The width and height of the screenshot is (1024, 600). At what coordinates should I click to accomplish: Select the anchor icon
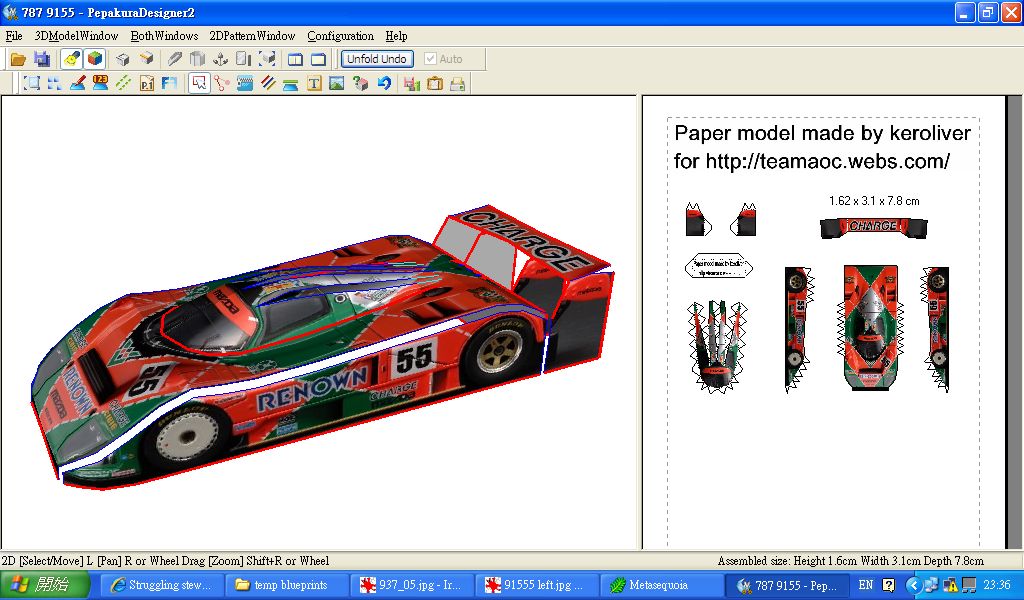tap(221, 59)
